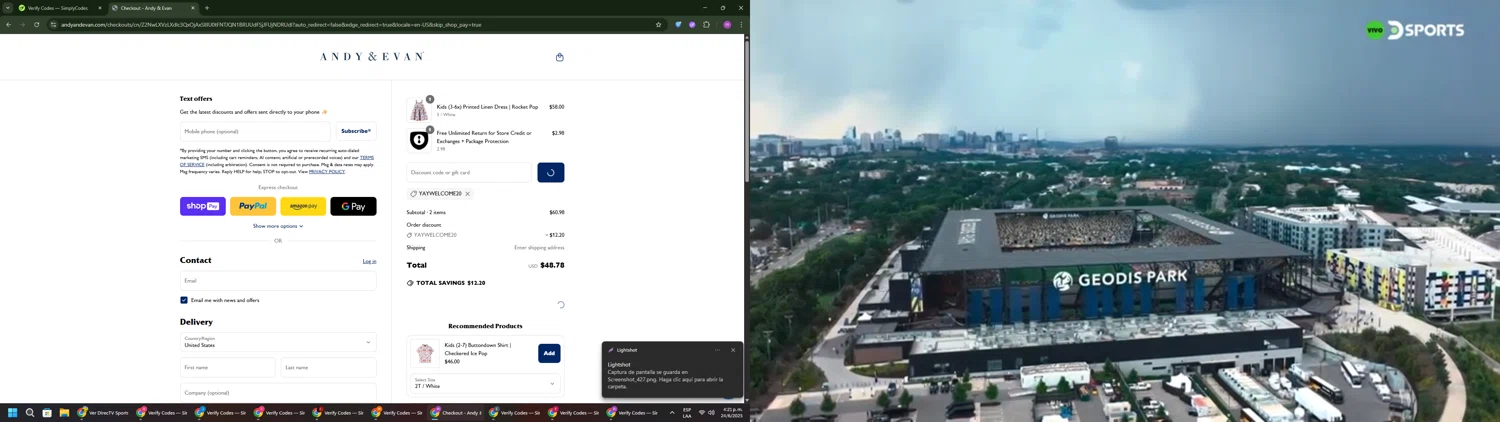The height and width of the screenshot is (422, 1500).
Task: Close the Checkout - Andy & Evan tab
Action: point(193,8)
